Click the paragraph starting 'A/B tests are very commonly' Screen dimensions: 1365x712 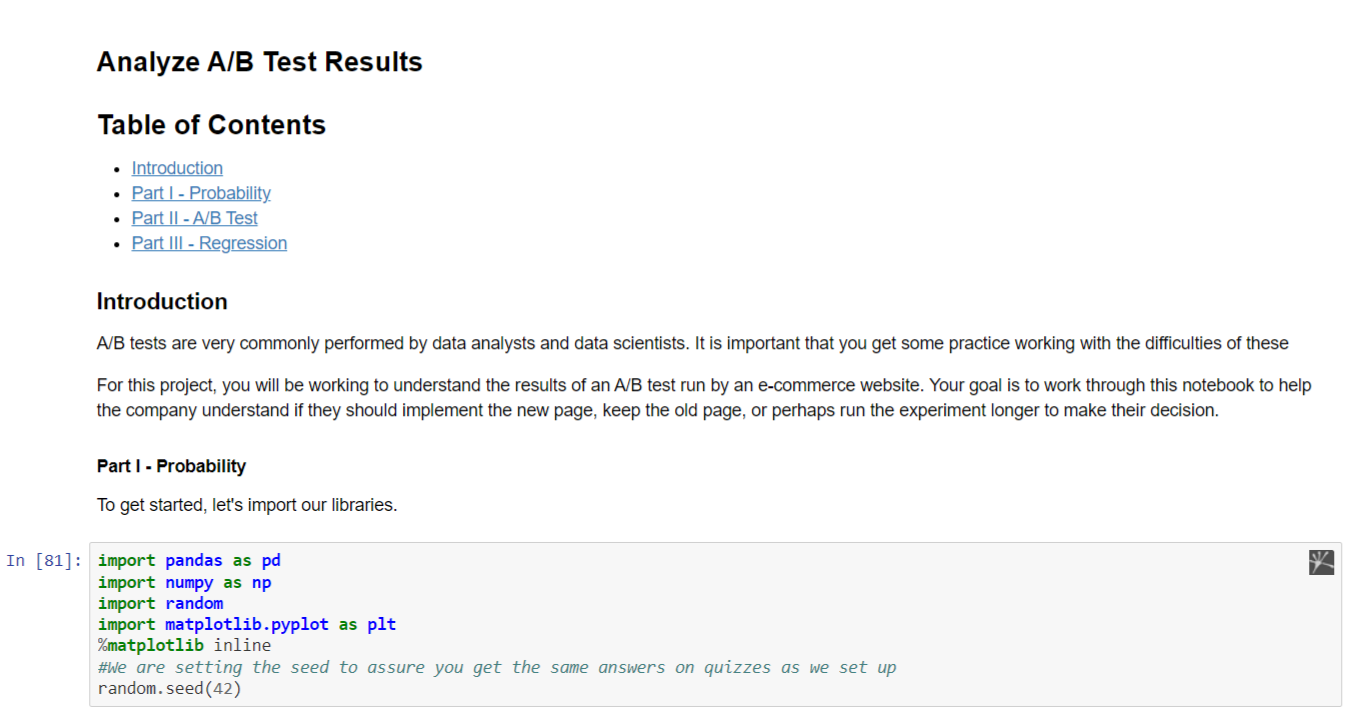coord(692,344)
